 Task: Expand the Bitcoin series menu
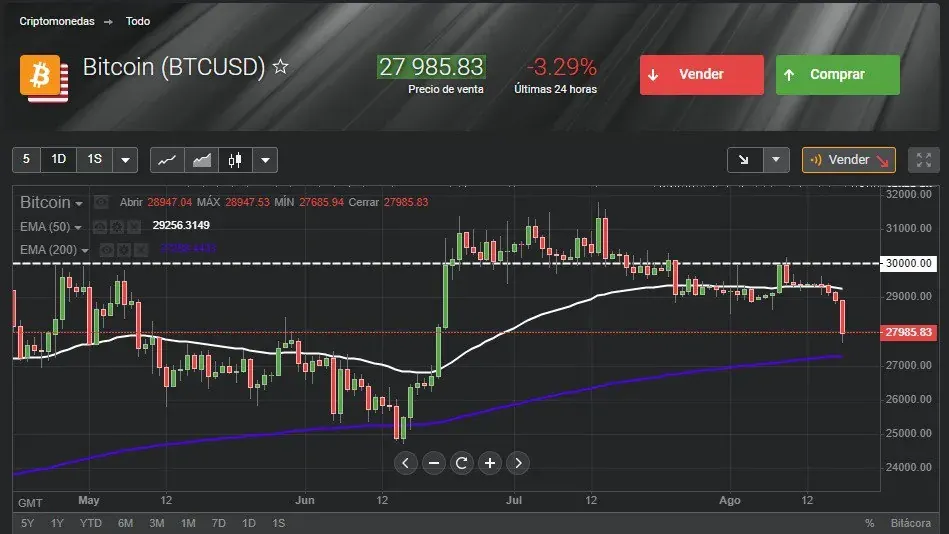coord(79,203)
